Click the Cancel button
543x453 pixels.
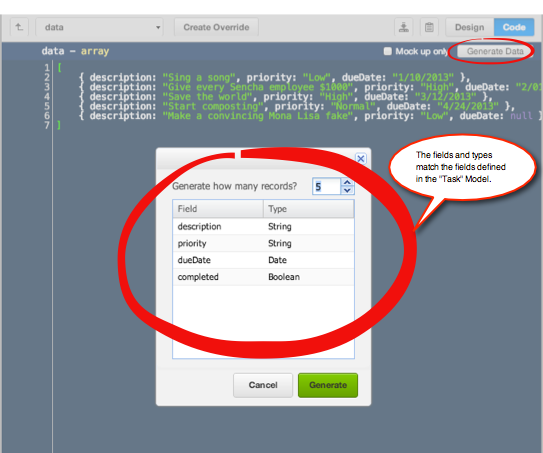[x=263, y=385]
